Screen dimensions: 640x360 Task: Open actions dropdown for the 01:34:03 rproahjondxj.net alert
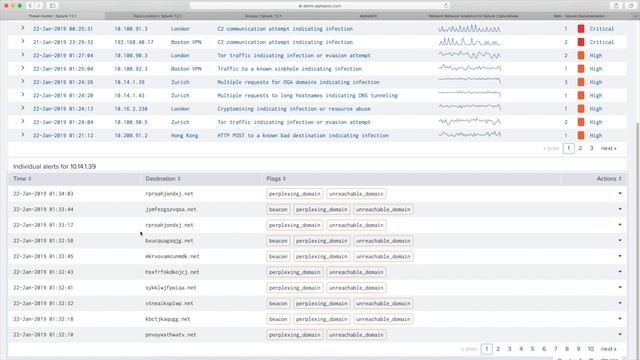pos(620,193)
